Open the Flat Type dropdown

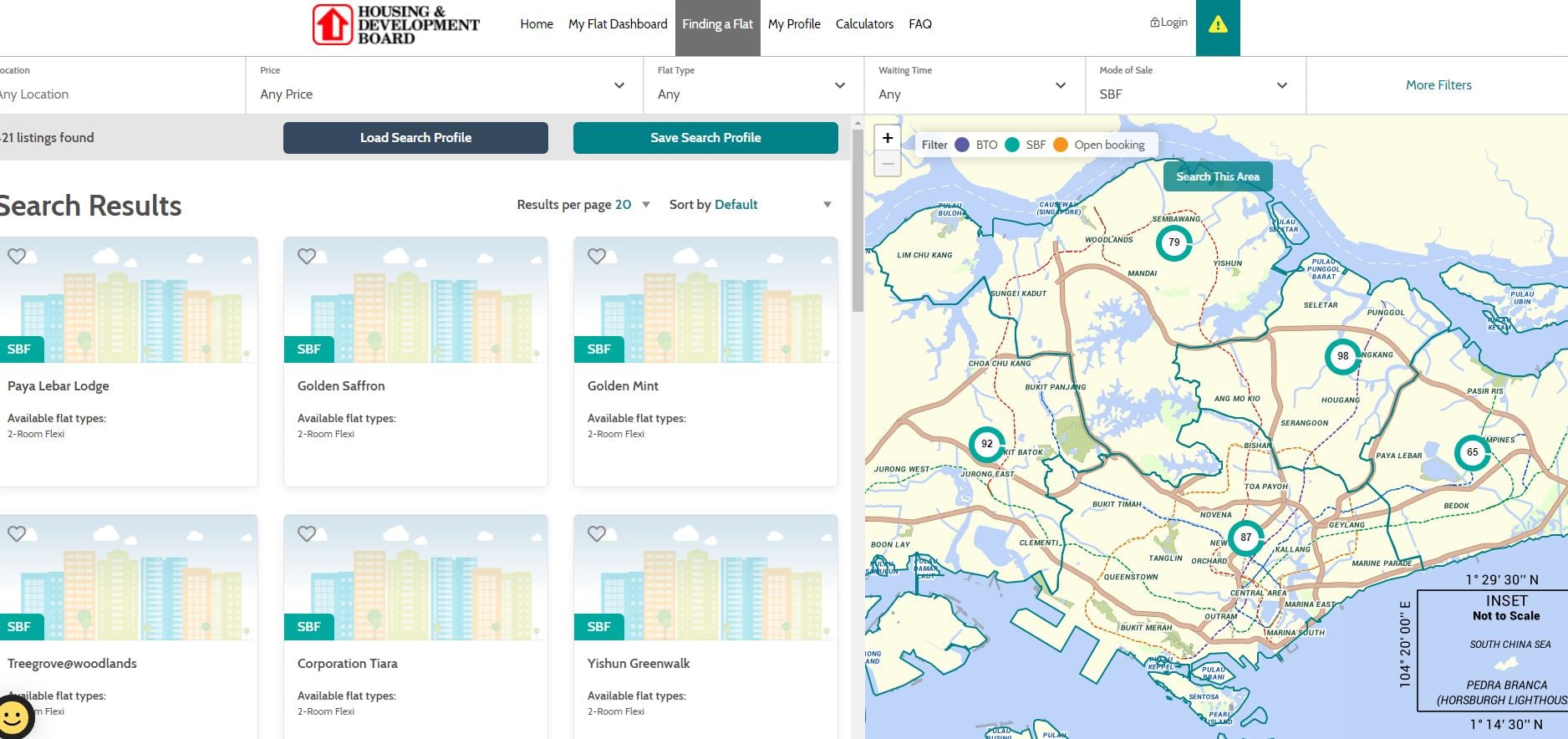click(839, 85)
